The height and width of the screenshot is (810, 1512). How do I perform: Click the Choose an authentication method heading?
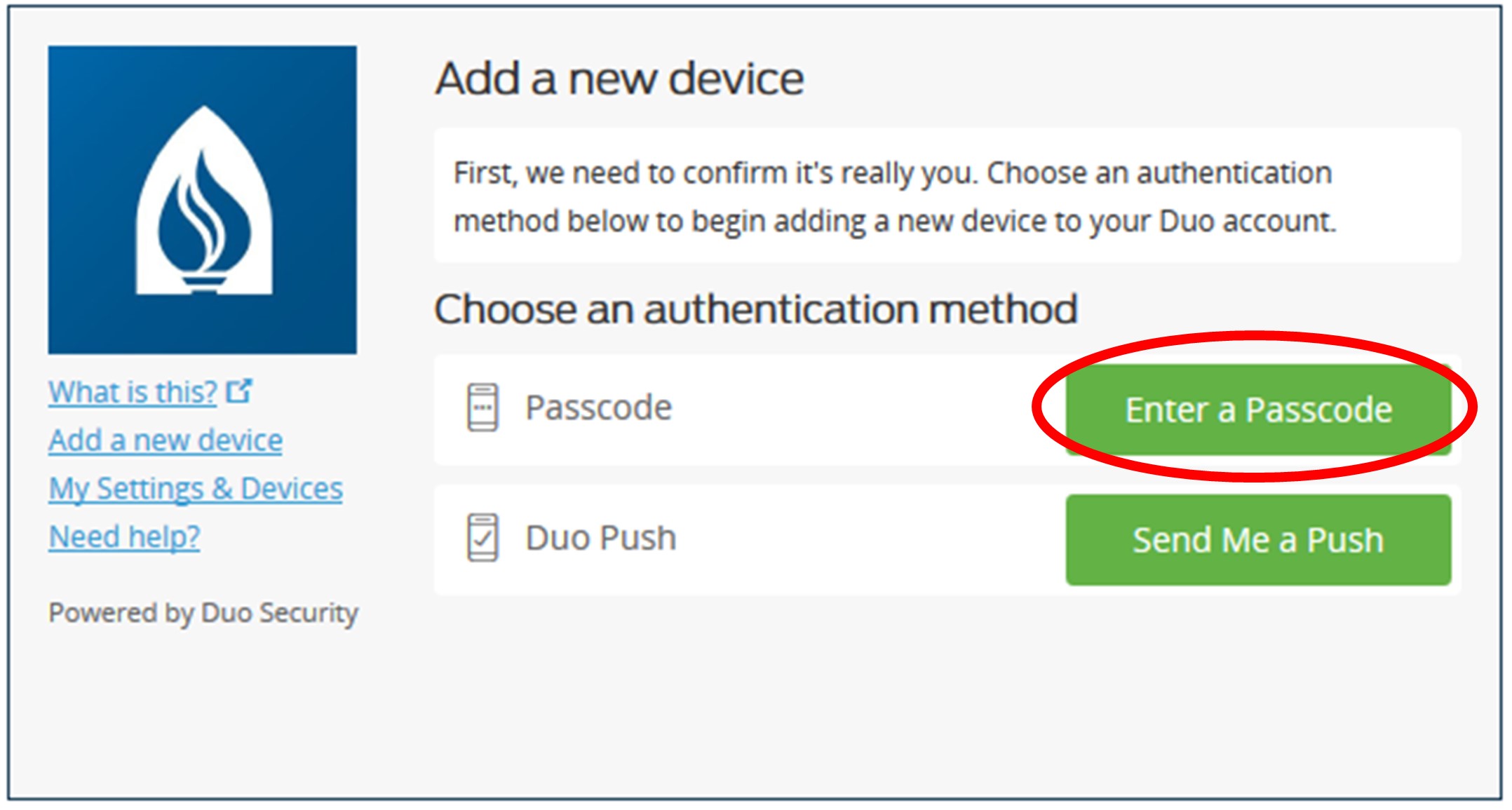756,309
